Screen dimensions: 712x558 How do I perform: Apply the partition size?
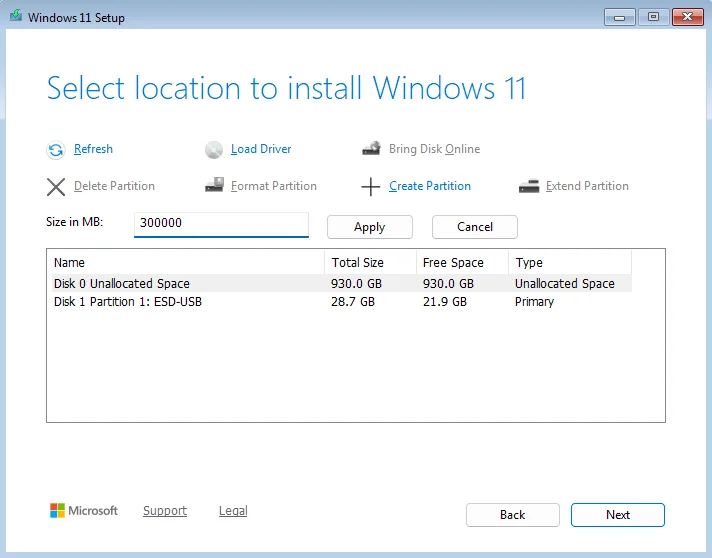click(370, 227)
